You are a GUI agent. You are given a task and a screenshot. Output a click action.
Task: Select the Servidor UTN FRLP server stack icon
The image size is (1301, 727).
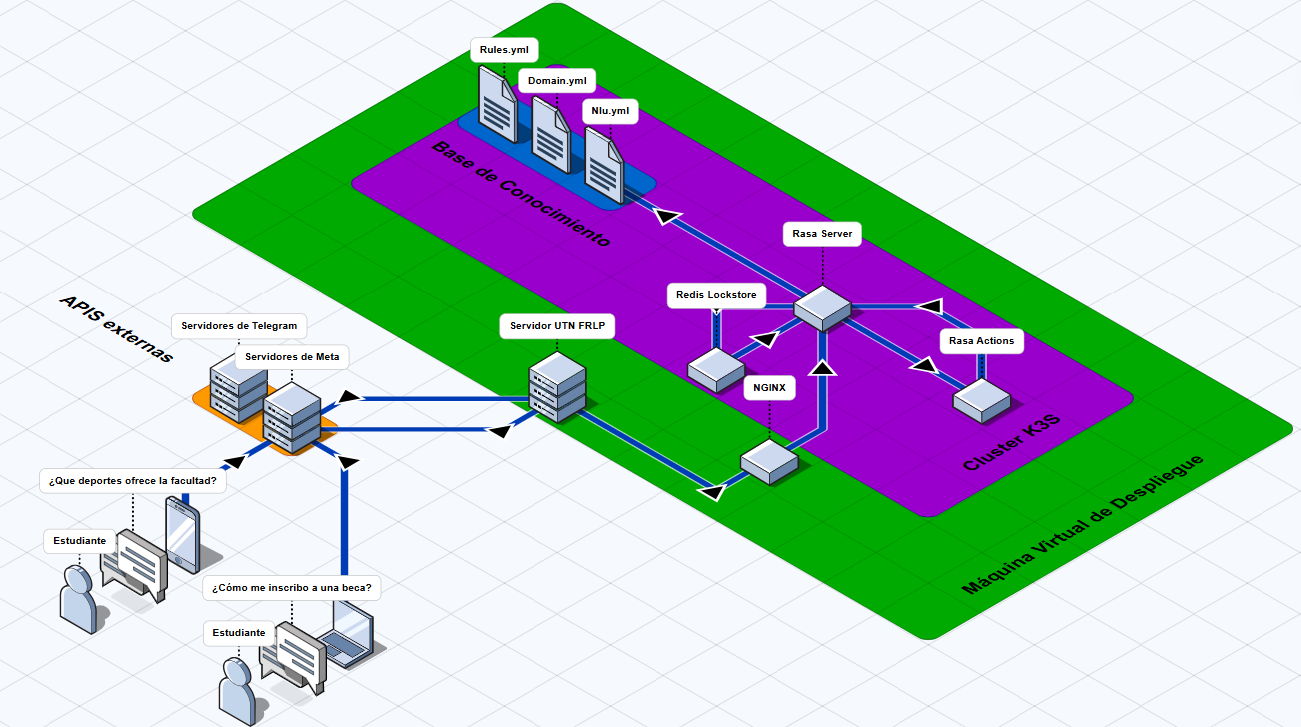tap(556, 390)
